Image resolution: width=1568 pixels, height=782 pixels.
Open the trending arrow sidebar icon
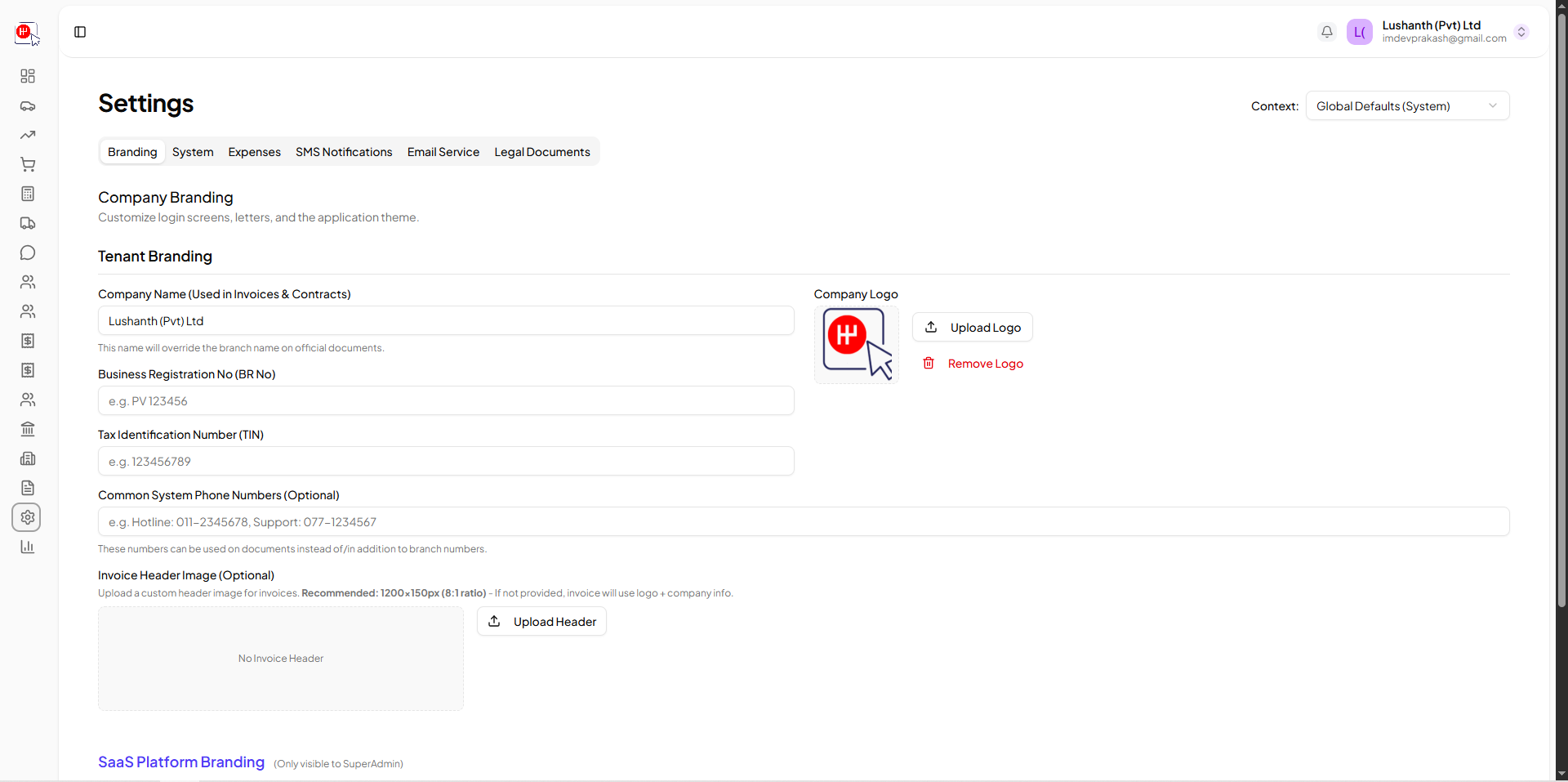(28, 135)
